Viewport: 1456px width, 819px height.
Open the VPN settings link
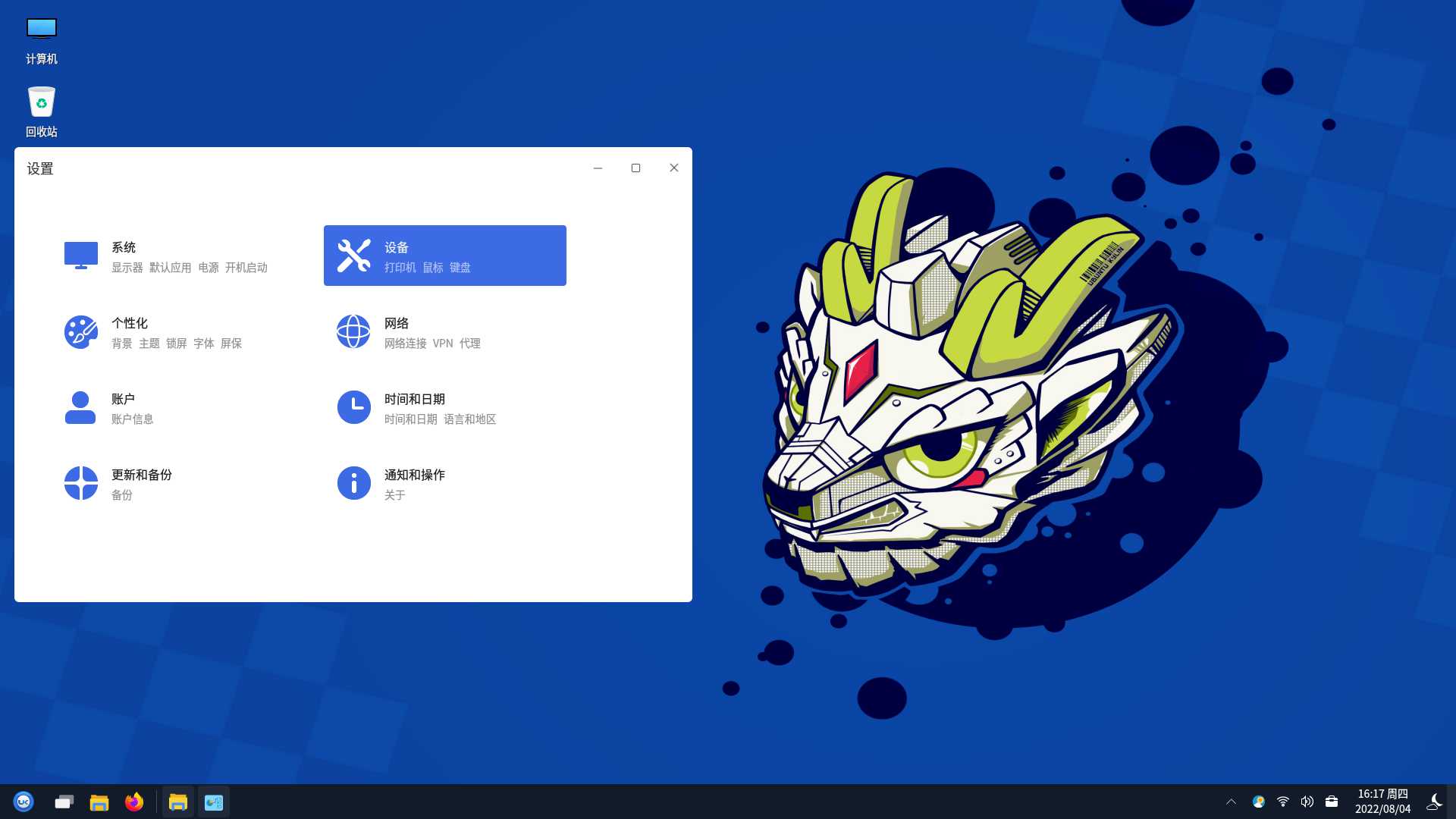pyautogui.click(x=443, y=344)
